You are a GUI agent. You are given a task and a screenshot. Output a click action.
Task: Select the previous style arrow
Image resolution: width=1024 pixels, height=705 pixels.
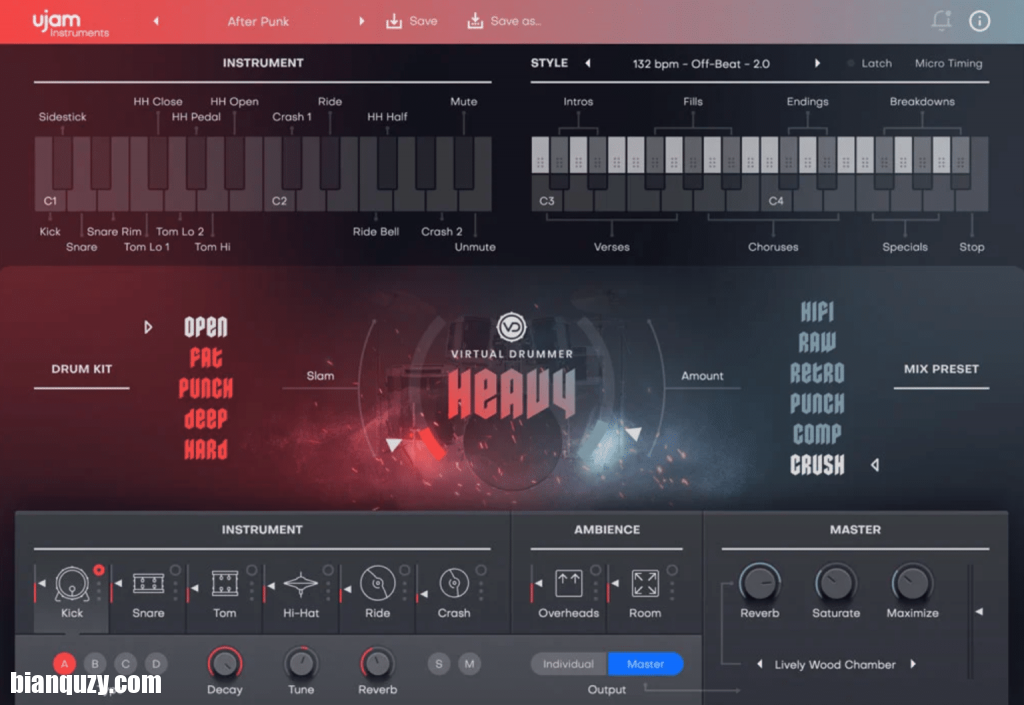[588, 63]
